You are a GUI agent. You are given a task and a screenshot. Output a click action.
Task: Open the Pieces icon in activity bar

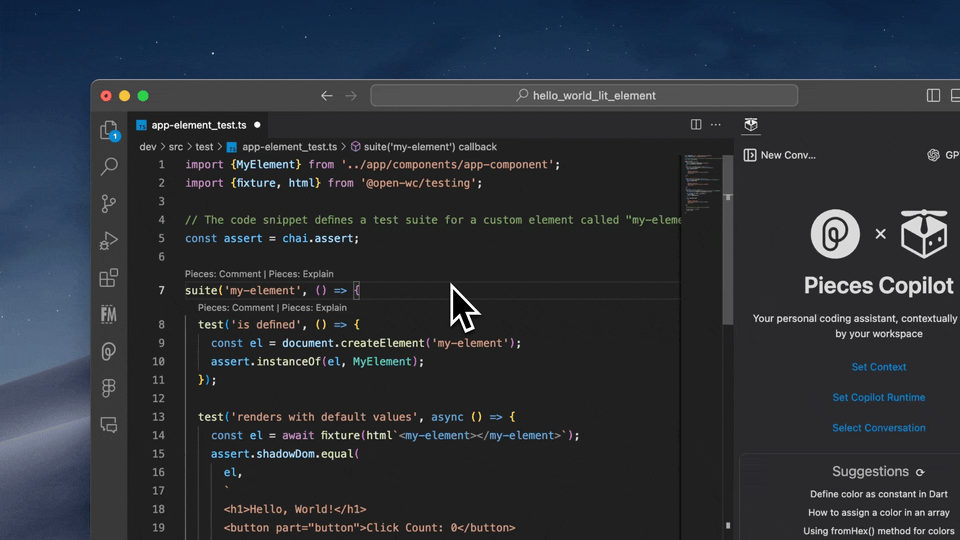pos(108,351)
